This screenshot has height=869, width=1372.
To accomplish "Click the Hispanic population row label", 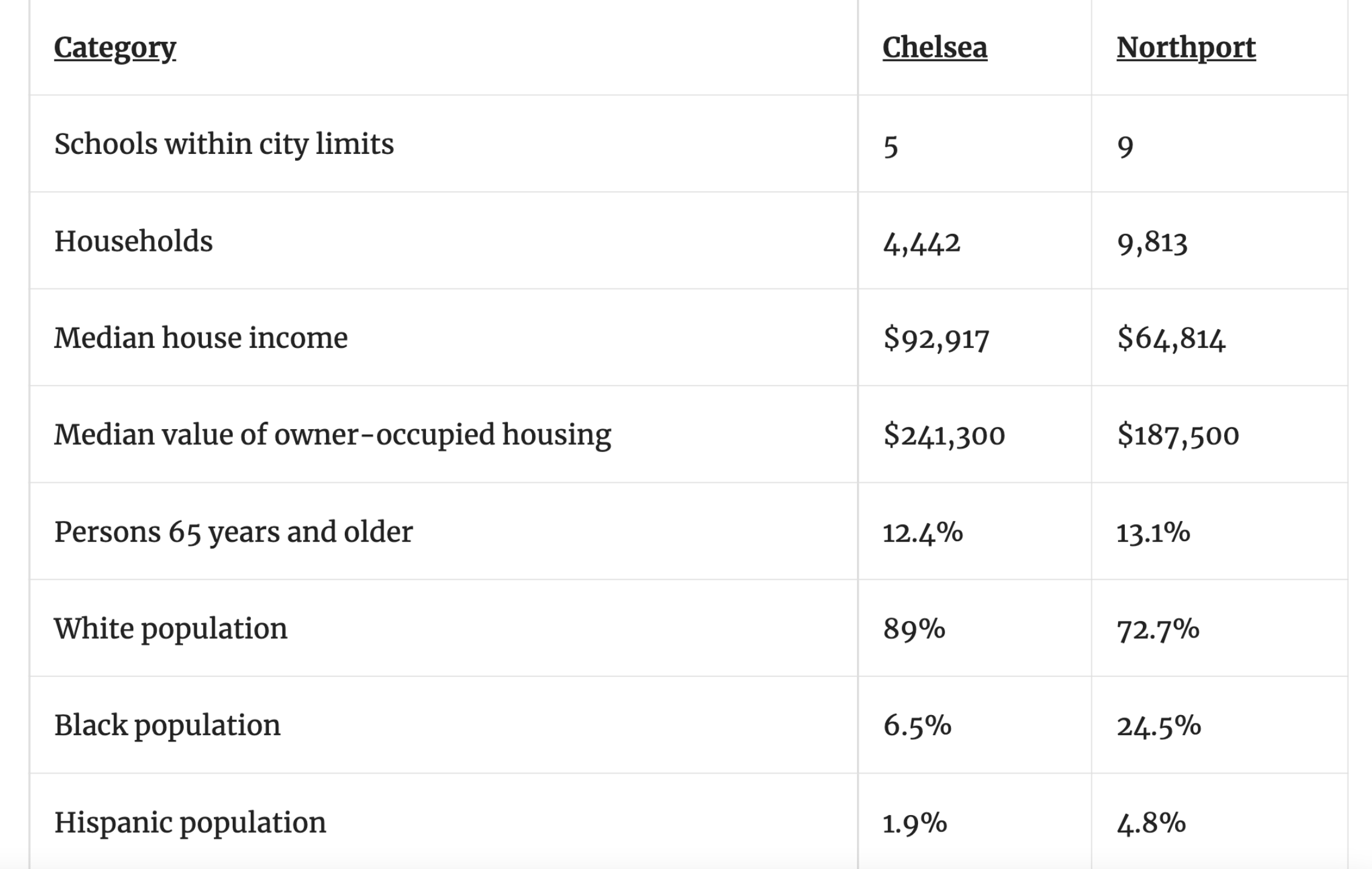I will tap(190, 822).
